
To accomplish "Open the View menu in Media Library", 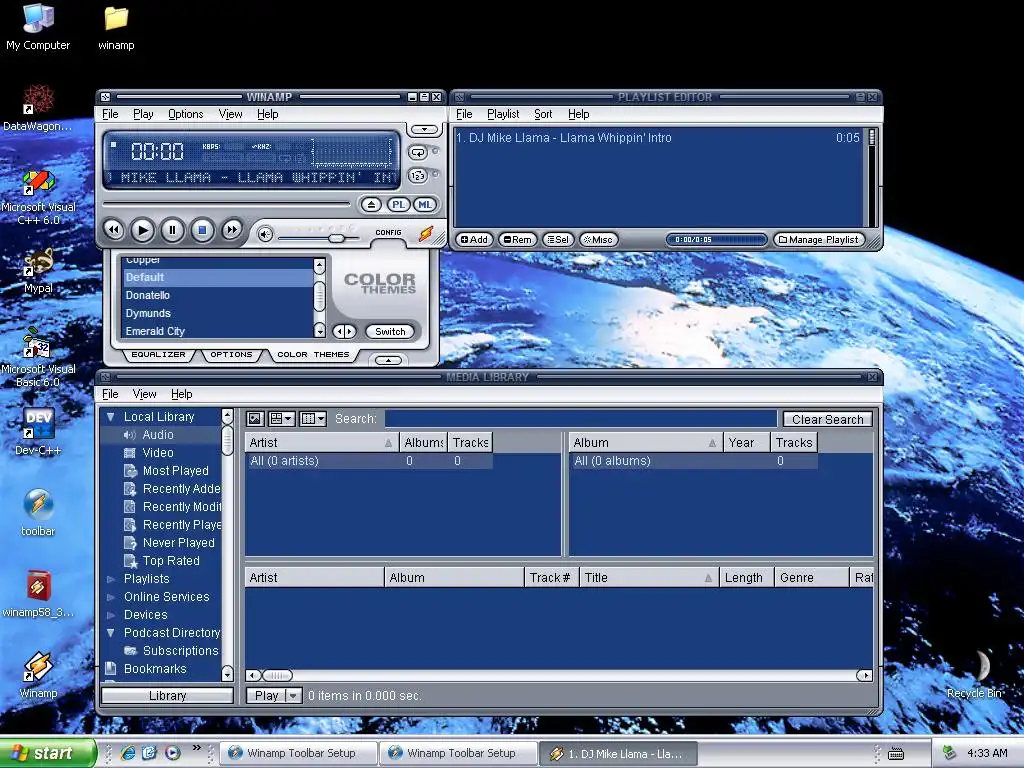I will click(x=144, y=394).
